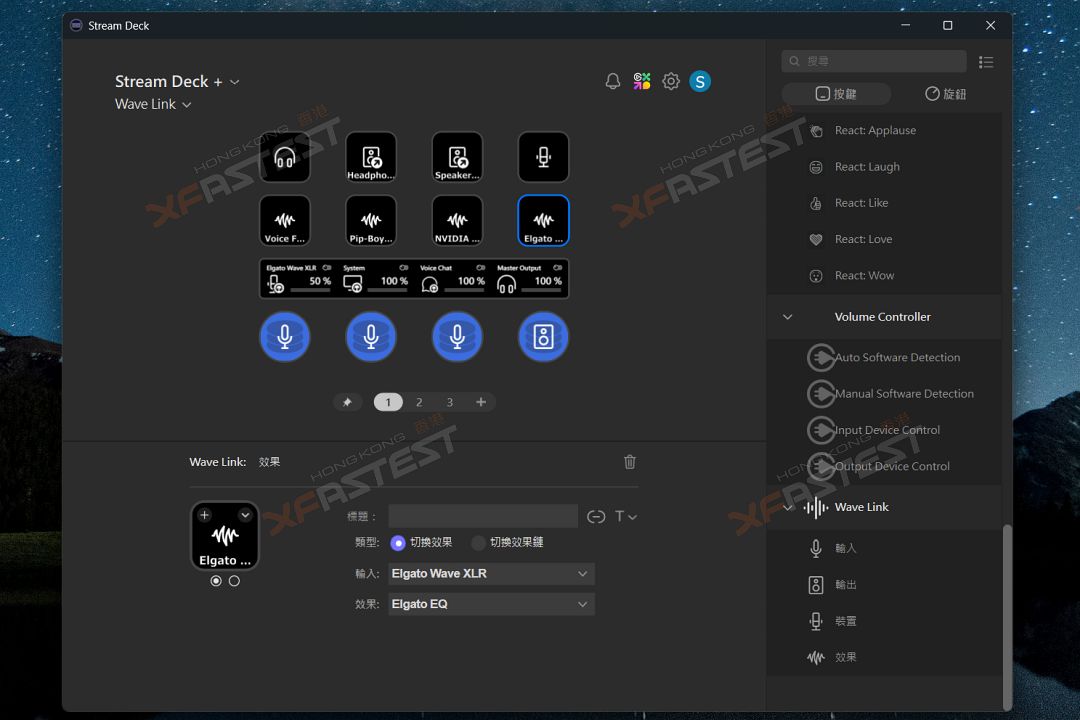Collapse the Wave Link category
Screen dimensions: 1080x720
pos(788,507)
